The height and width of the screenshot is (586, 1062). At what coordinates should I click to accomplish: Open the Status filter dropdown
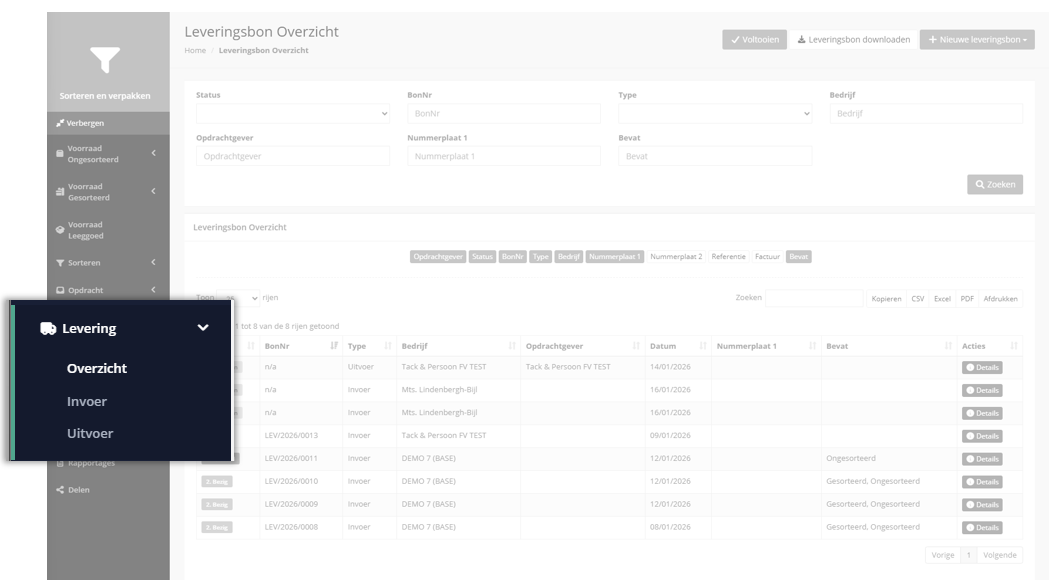pos(293,113)
